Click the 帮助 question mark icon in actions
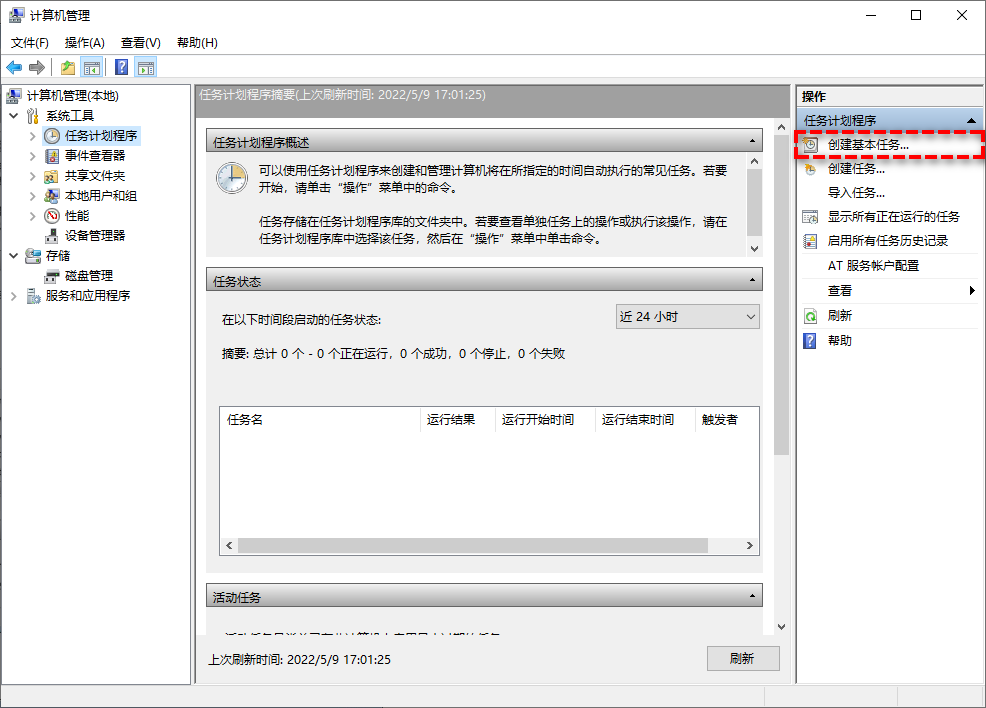This screenshot has height=708, width=986. 811,341
